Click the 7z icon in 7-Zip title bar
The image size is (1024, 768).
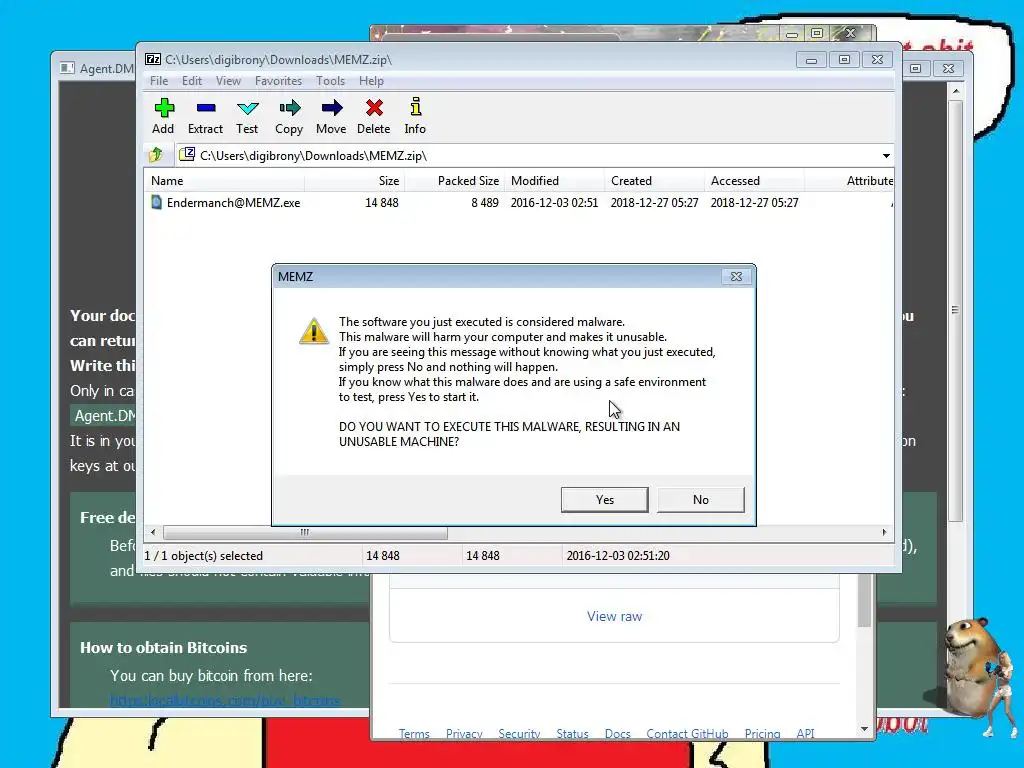tap(153, 59)
